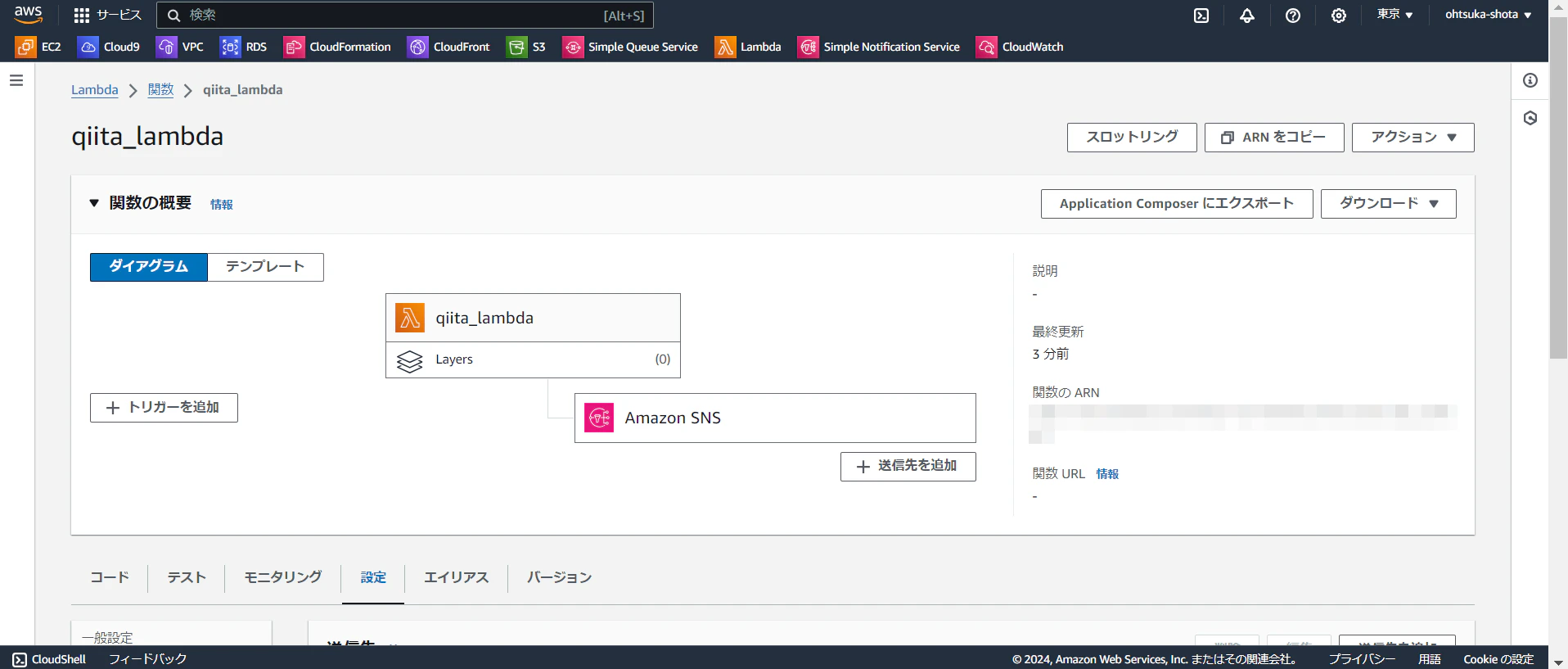Launch CloudShell from the top bar icon
This screenshot has height=669, width=1568.
tap(1201, 16)
